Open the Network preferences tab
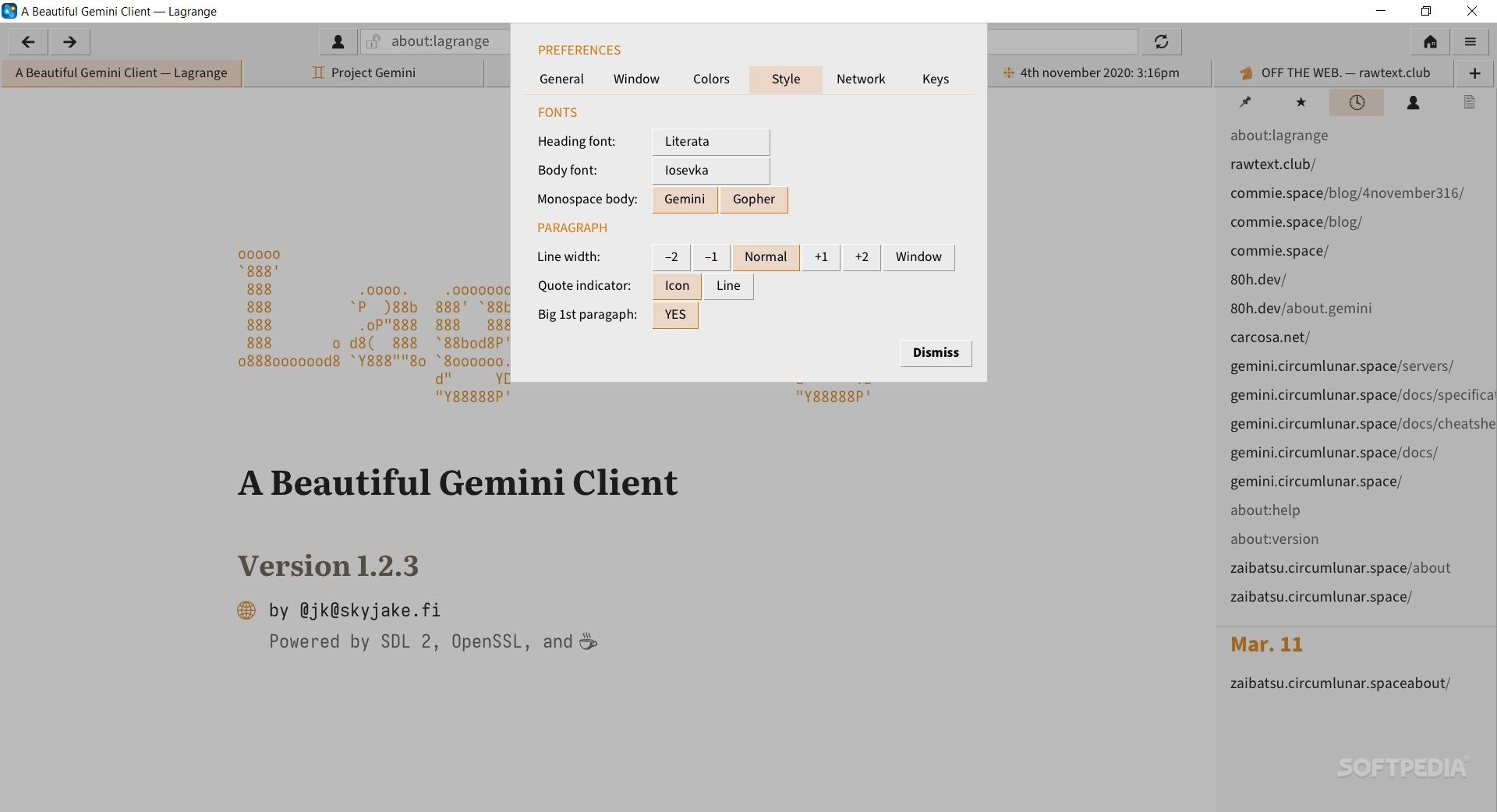The height and width of the screenshot is (812, 1497). coord(861,79)
